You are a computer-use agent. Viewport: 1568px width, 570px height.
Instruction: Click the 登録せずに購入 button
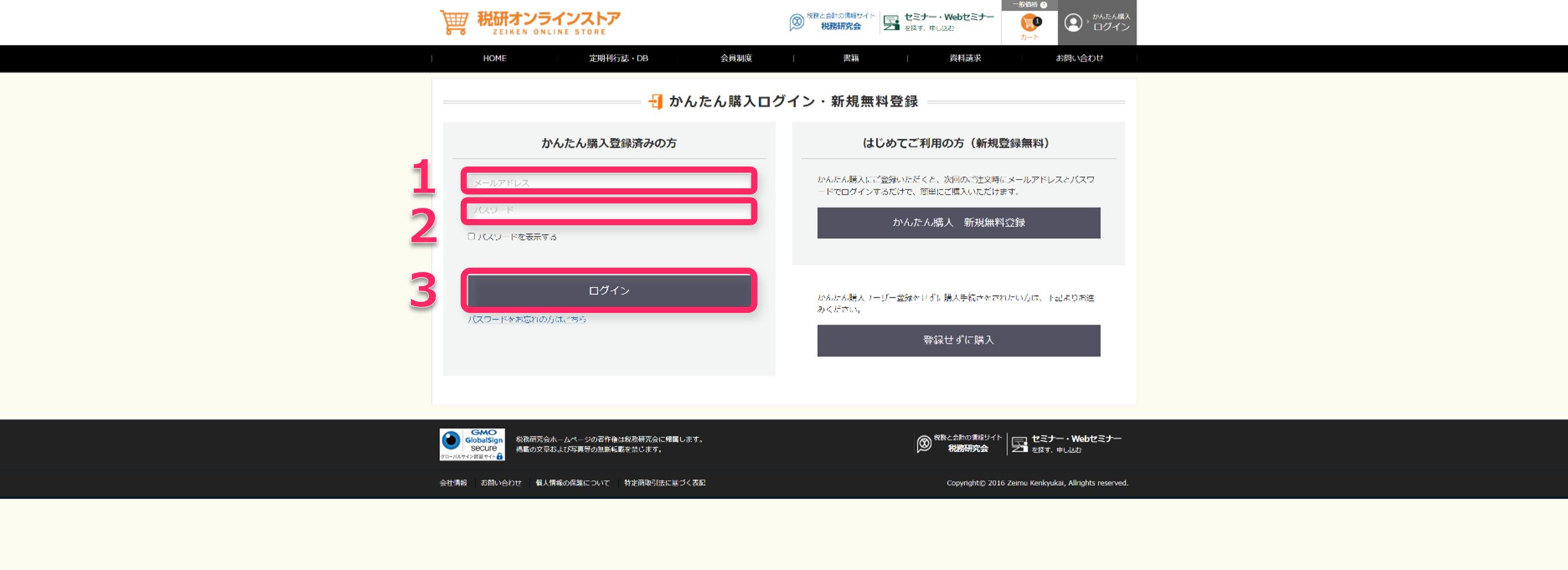[x=958, y=341]
